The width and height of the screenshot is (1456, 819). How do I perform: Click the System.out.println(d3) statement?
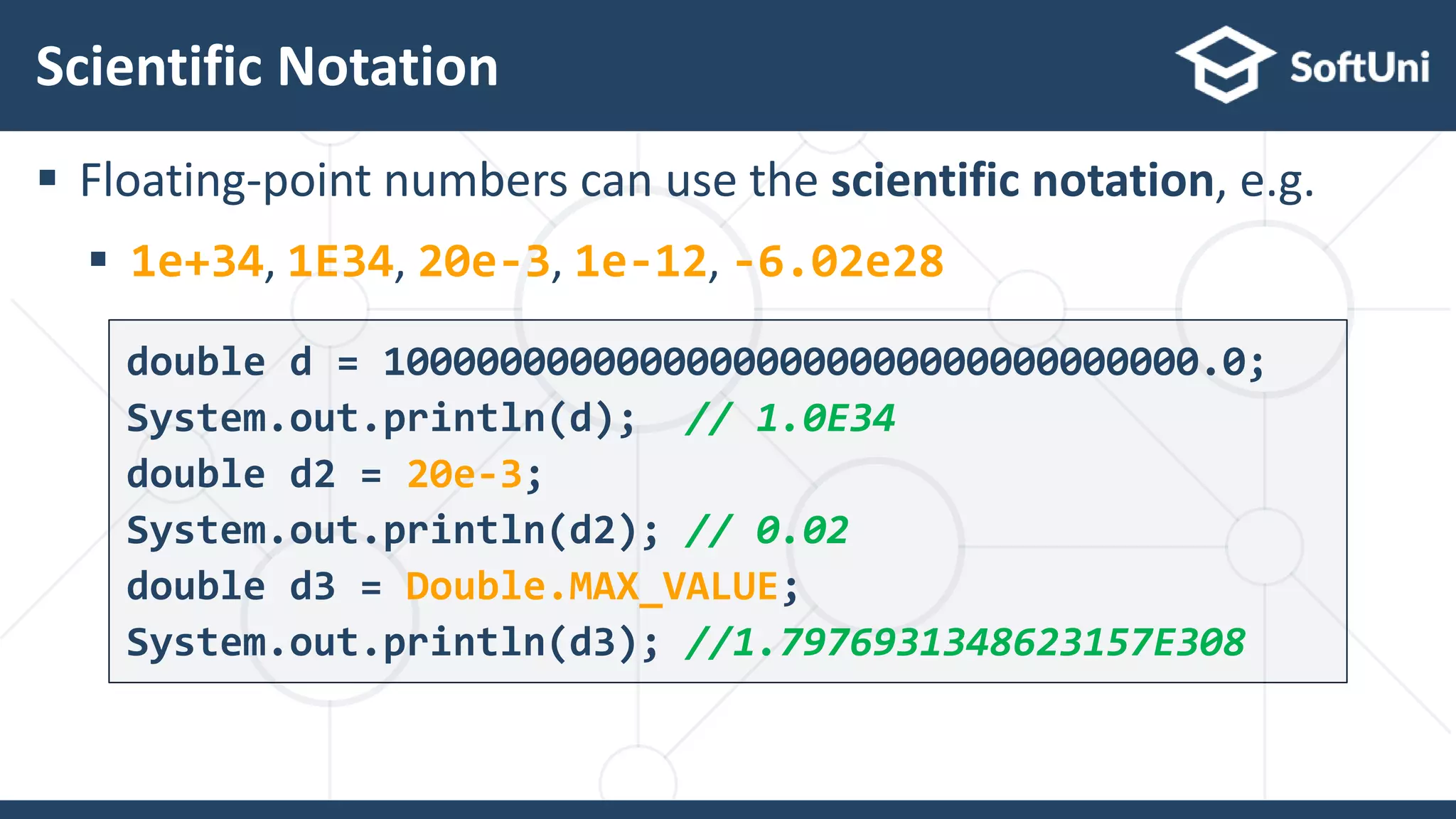click(393, 643)
